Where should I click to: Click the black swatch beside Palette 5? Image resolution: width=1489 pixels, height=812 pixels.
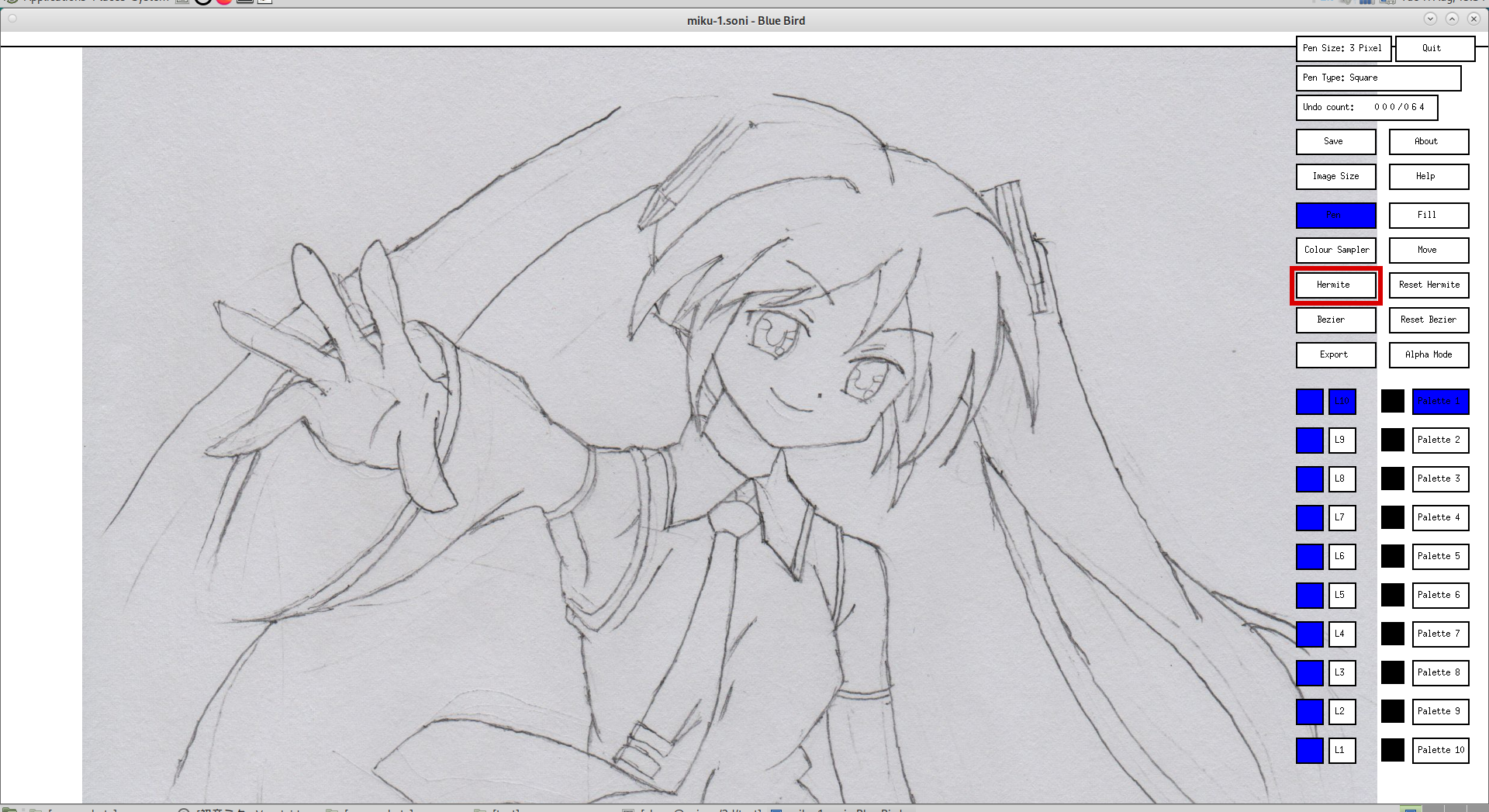pyautogui.click(x=1393, y=556)
